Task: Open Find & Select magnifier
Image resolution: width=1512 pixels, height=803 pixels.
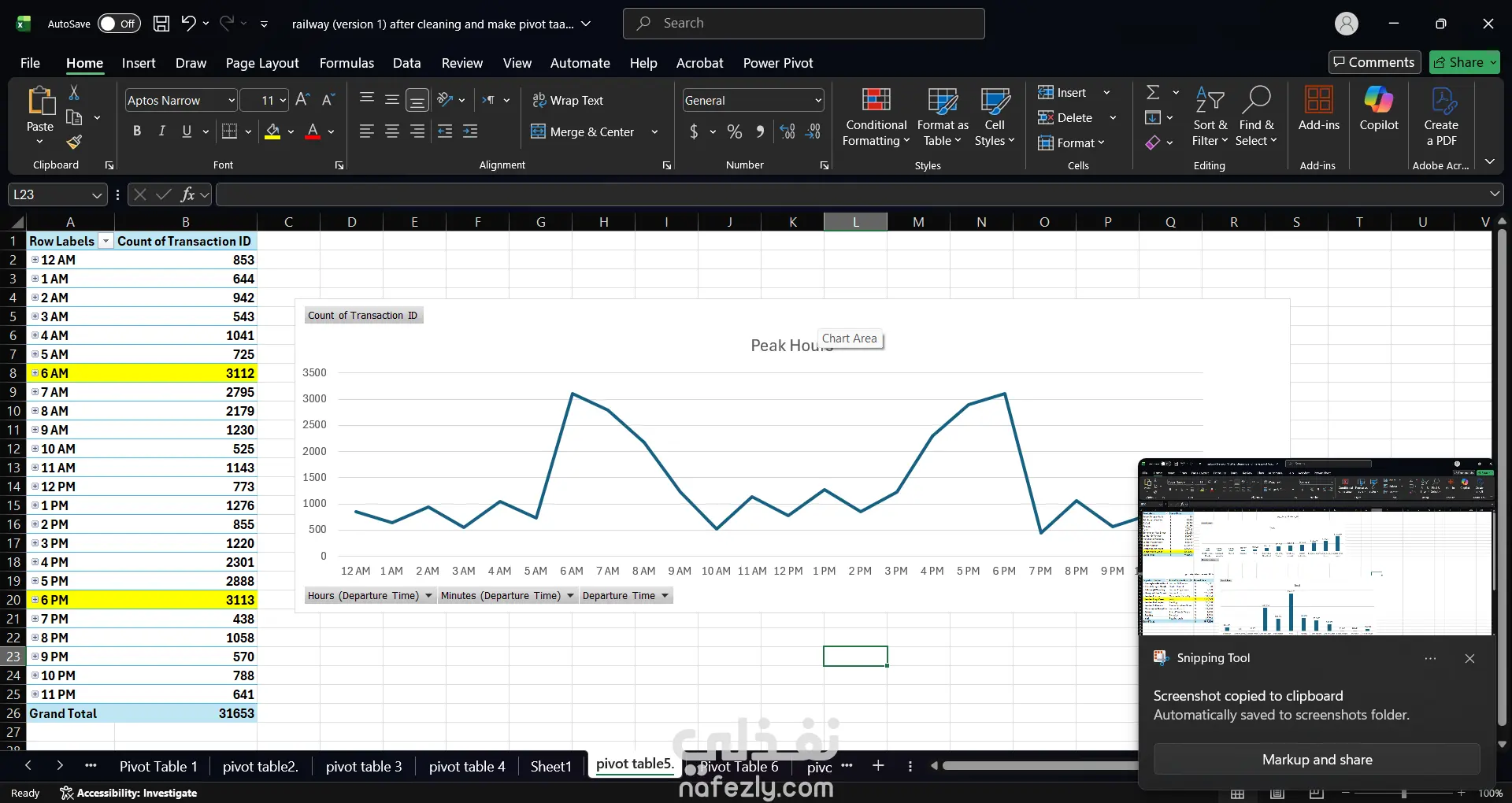Action: 1256,117
